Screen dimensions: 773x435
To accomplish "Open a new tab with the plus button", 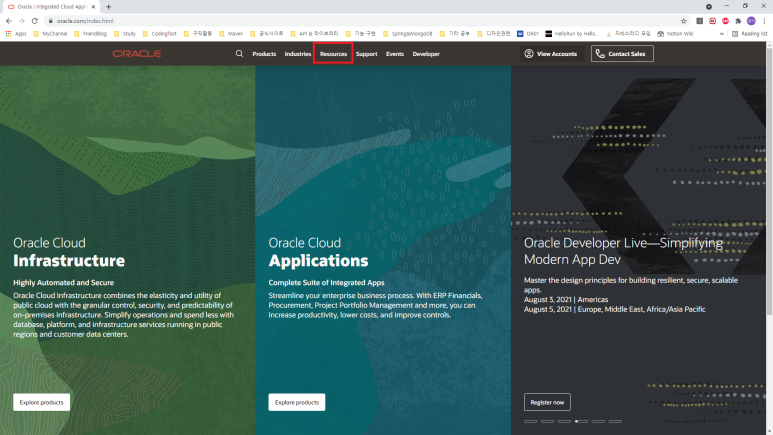I will tap(108, 7).
